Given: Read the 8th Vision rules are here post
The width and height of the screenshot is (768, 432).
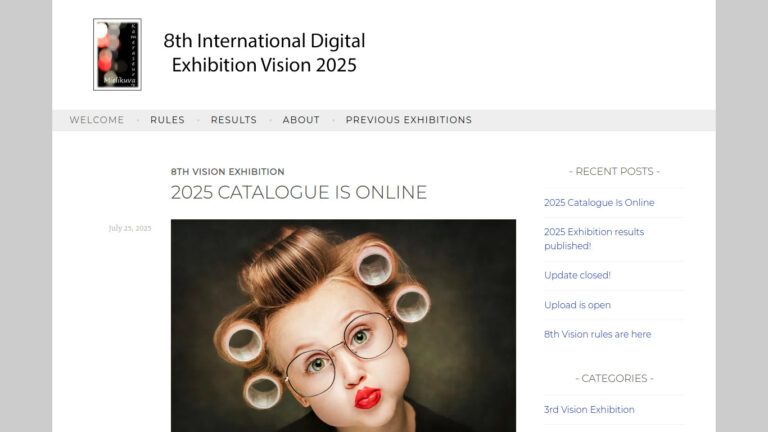Looking at the screenshot, I should (x=597, y=334).
